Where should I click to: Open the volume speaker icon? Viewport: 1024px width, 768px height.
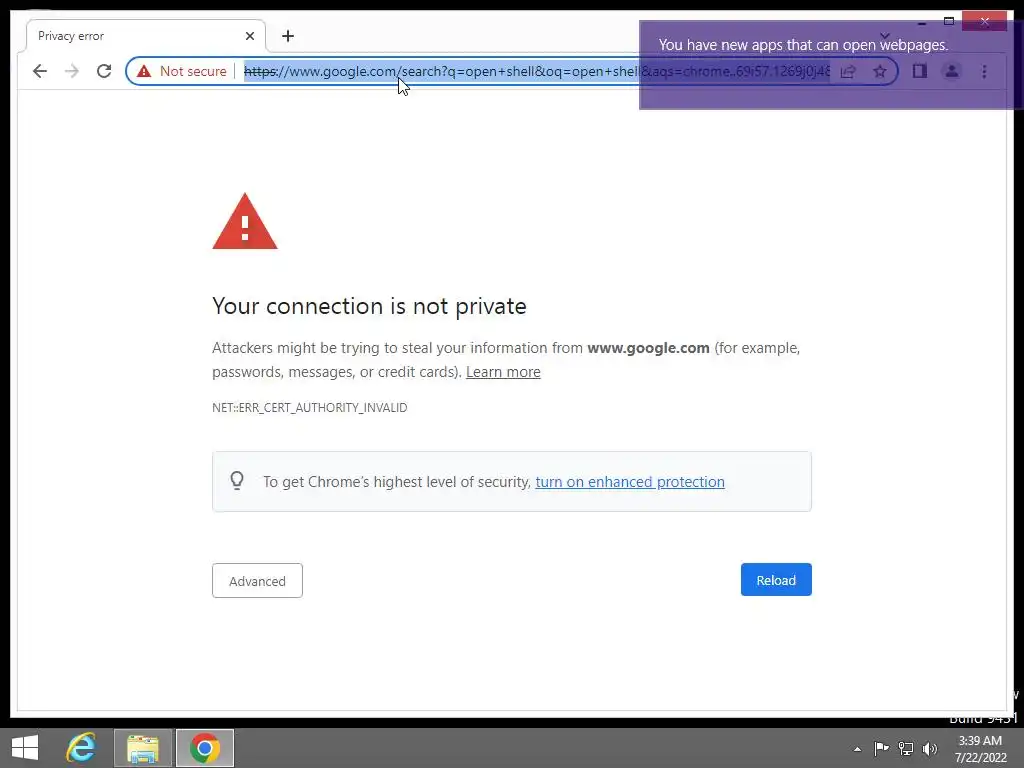click(x=930, y=749)
